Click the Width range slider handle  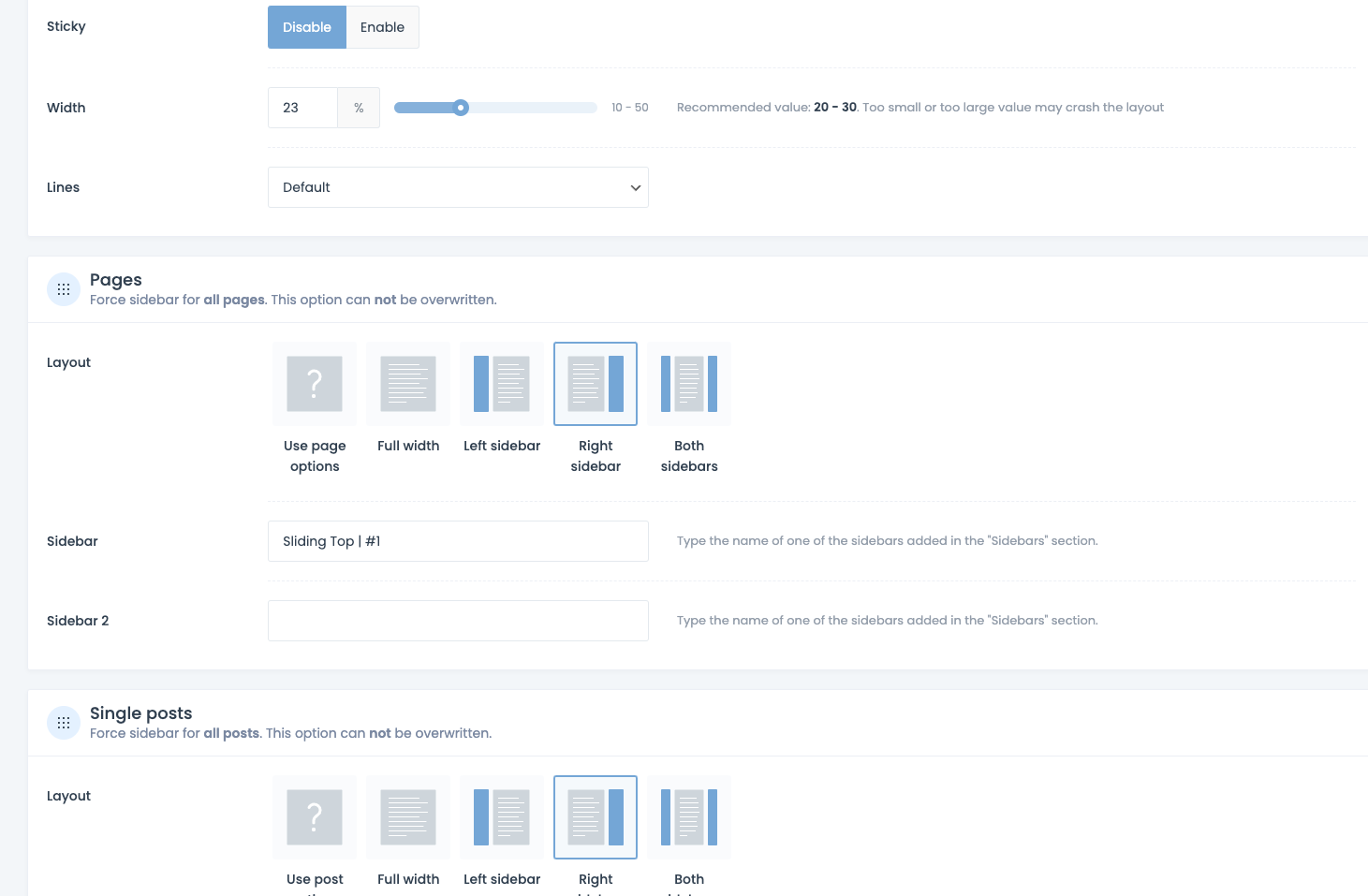click(x=461, y=108)
